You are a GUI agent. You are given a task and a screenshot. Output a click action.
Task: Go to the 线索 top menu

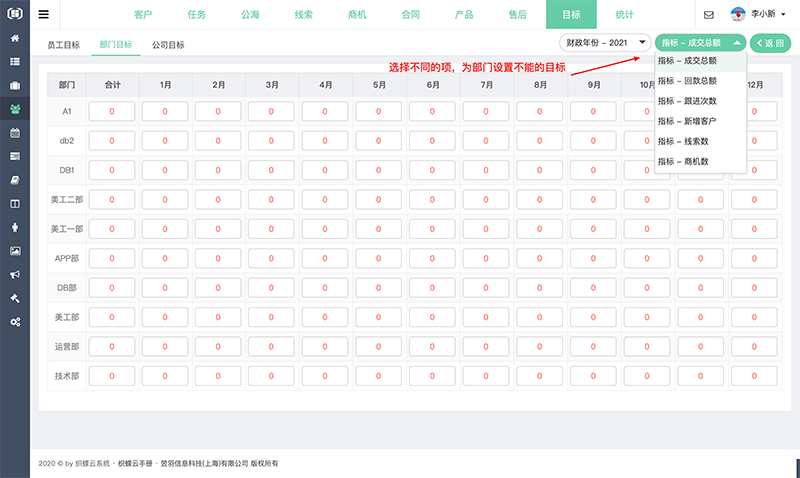coord(304,14)
